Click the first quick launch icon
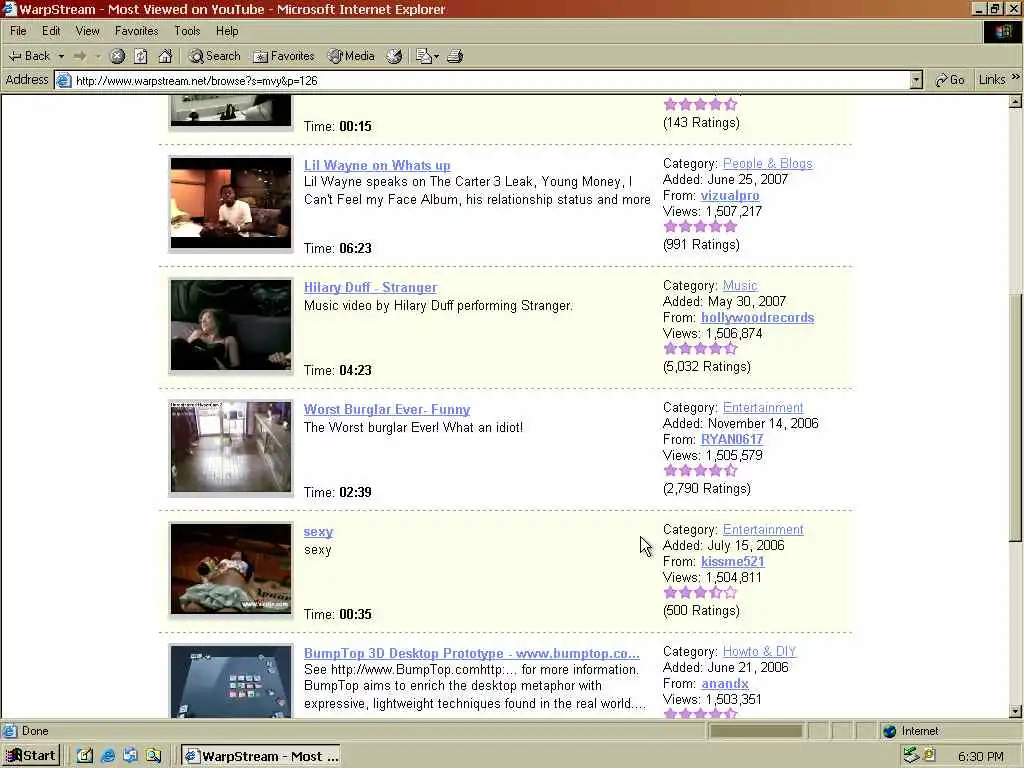Screen dimensions: 1024x768 pos(85,756)
